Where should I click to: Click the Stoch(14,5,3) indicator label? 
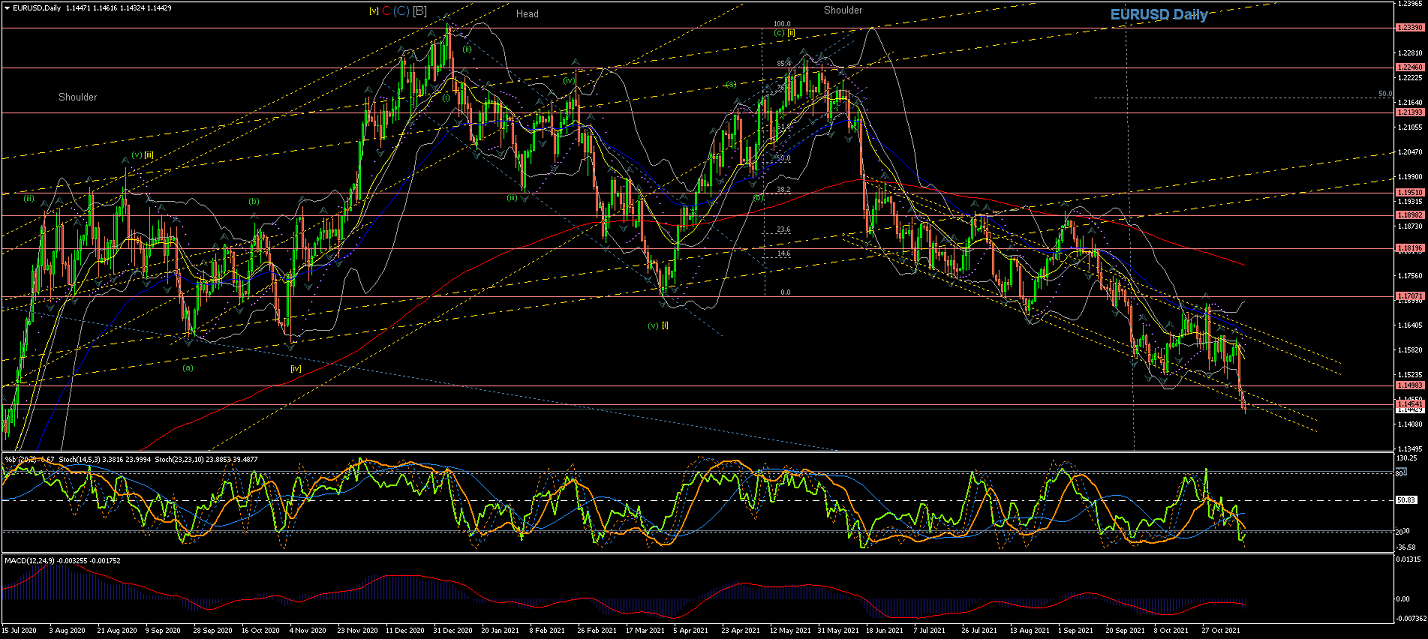point(84,459)
